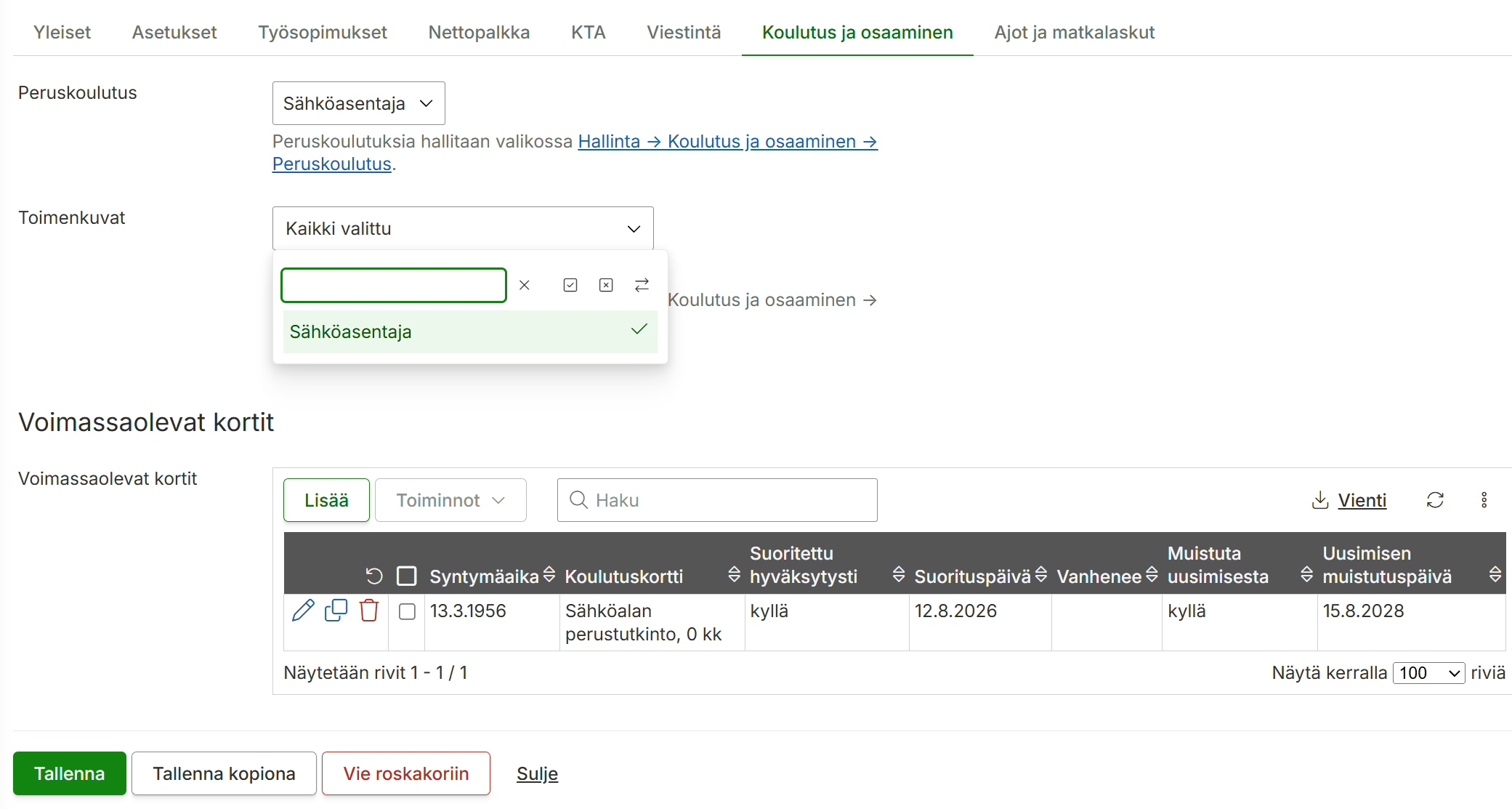
Task: Click the copy icon for the card row
Action: (336, 611)
